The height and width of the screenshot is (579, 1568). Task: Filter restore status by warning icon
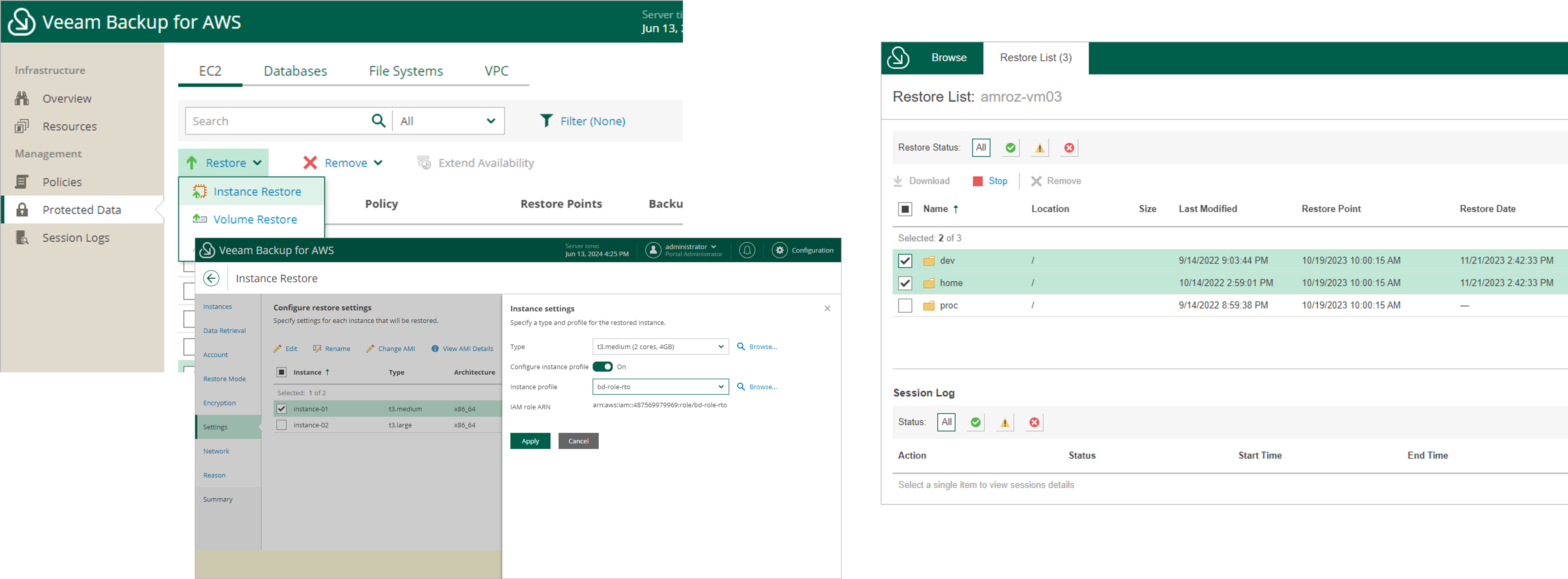[1040, 148]
